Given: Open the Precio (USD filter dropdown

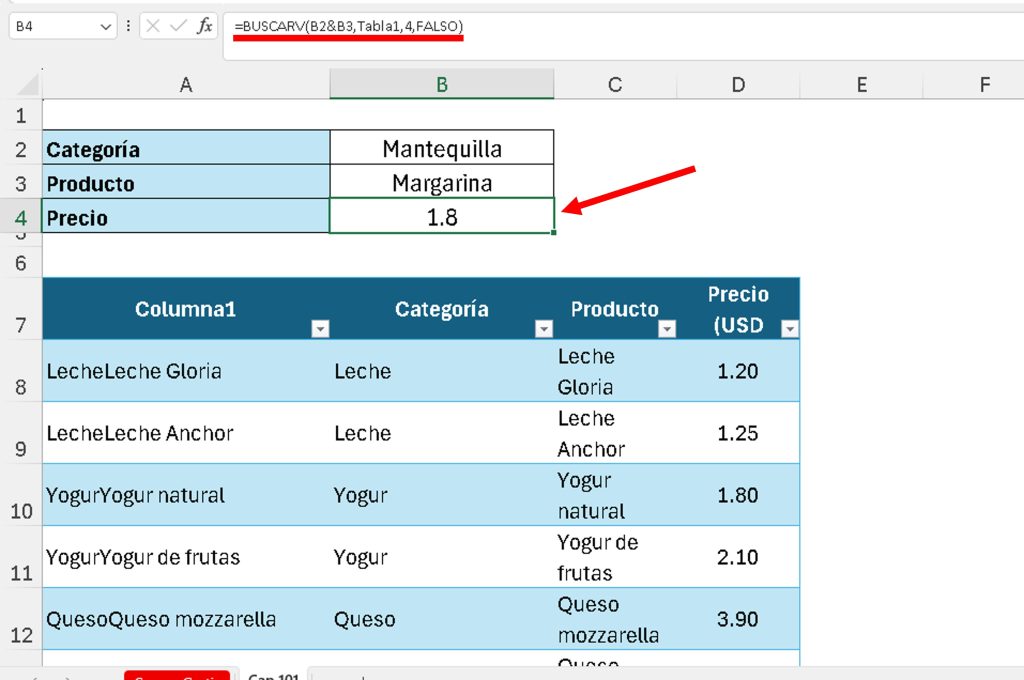Looking at the screenshot, I should pyautogui.click(x=790, y=329).
